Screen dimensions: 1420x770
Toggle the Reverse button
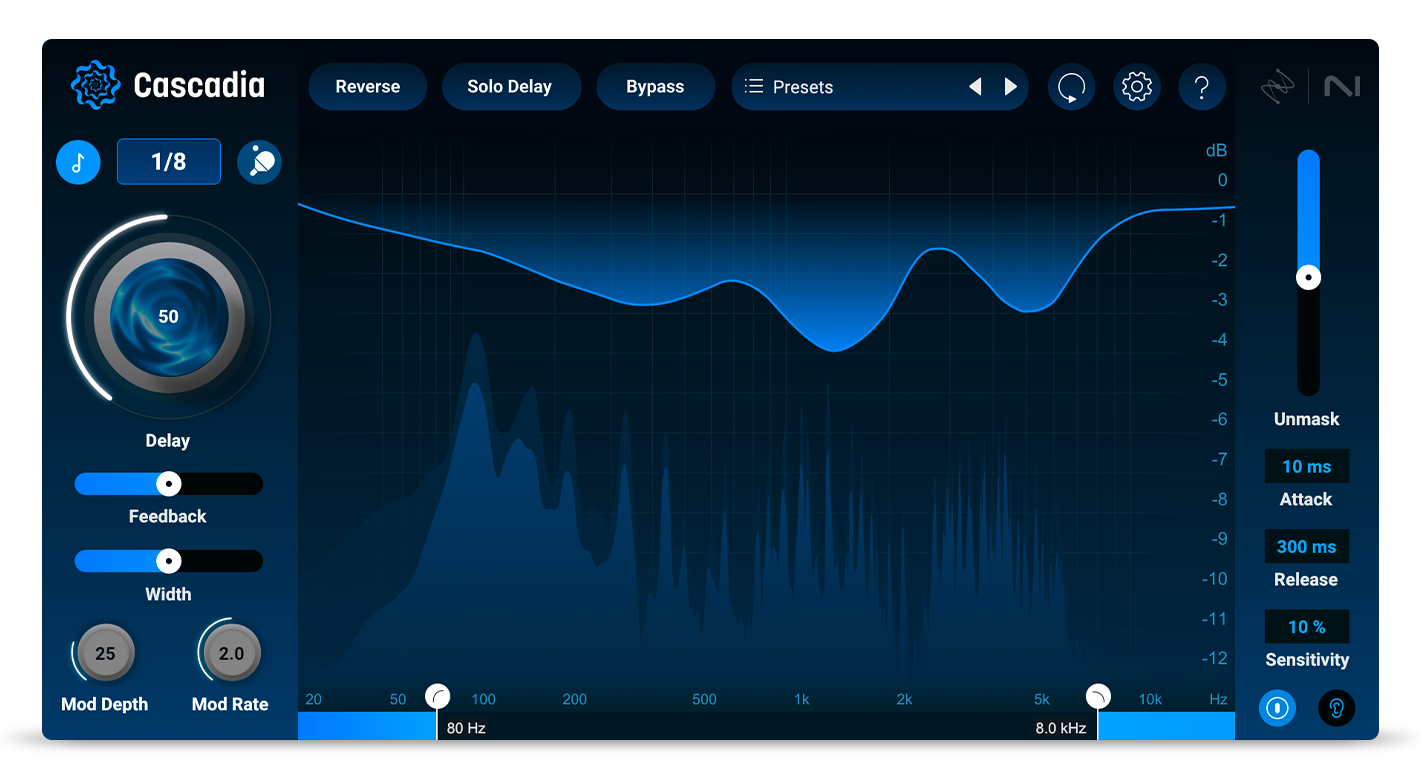coord(368,87)
